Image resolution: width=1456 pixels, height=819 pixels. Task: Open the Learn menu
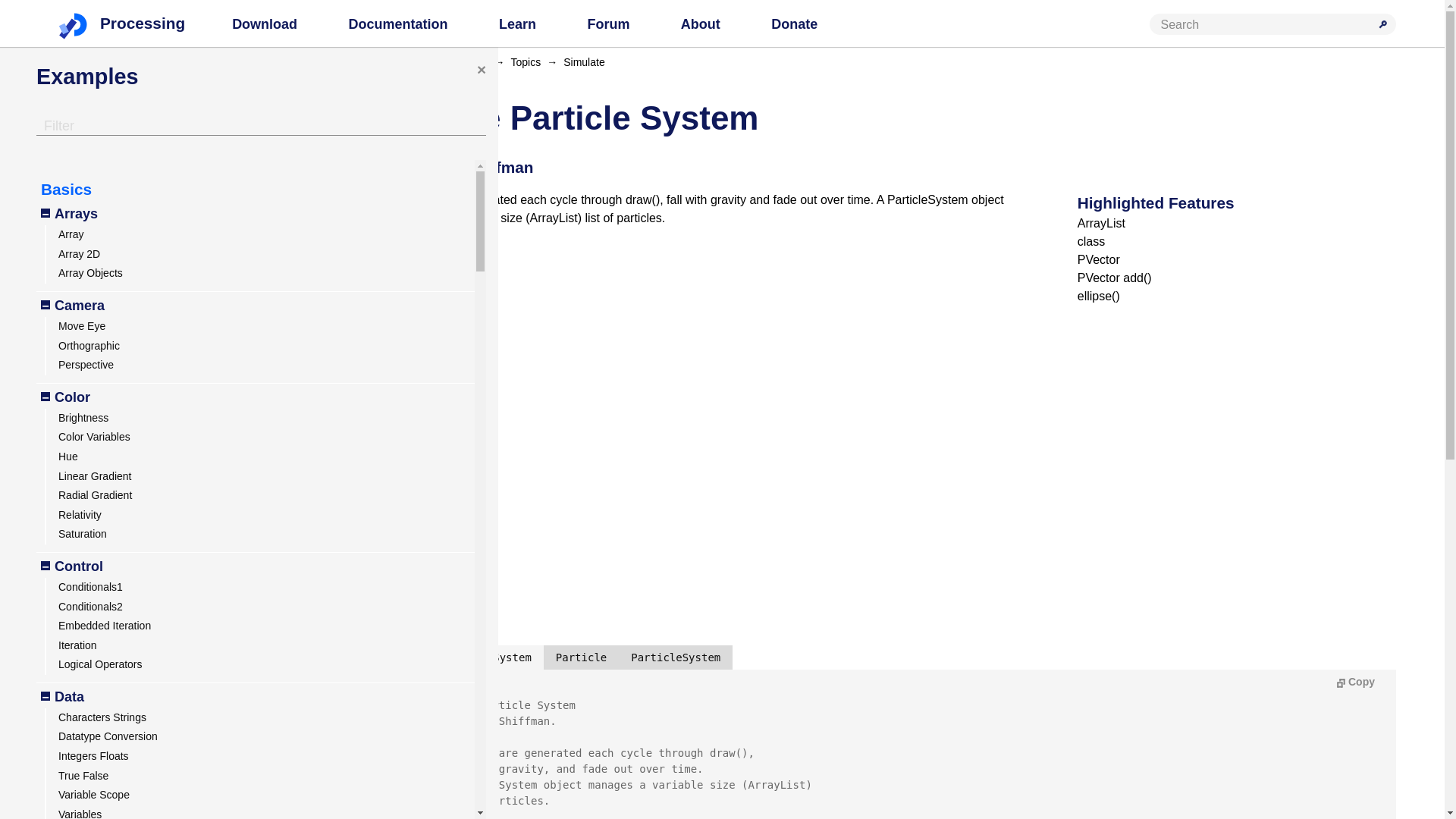point(517,24)
